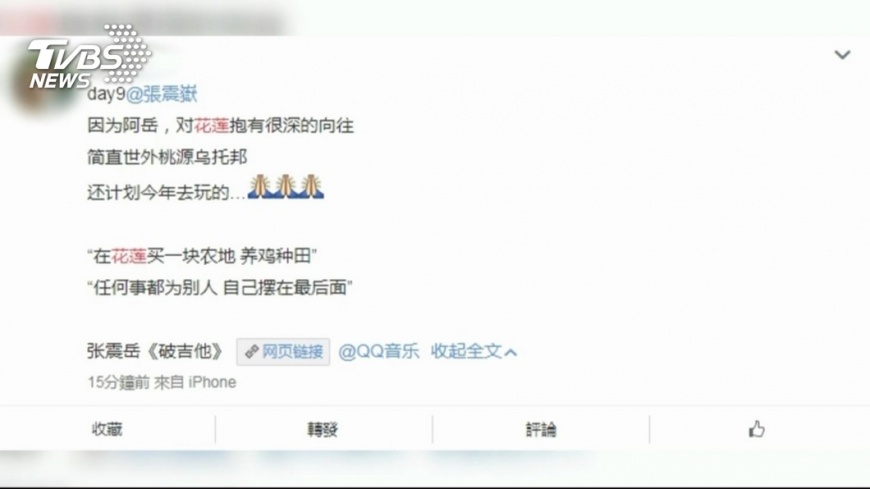Viewport: 870px width, 489px height.
Task: Click the 收藏 favorite button
Action: pyautogui.click(x=107, y=429)
